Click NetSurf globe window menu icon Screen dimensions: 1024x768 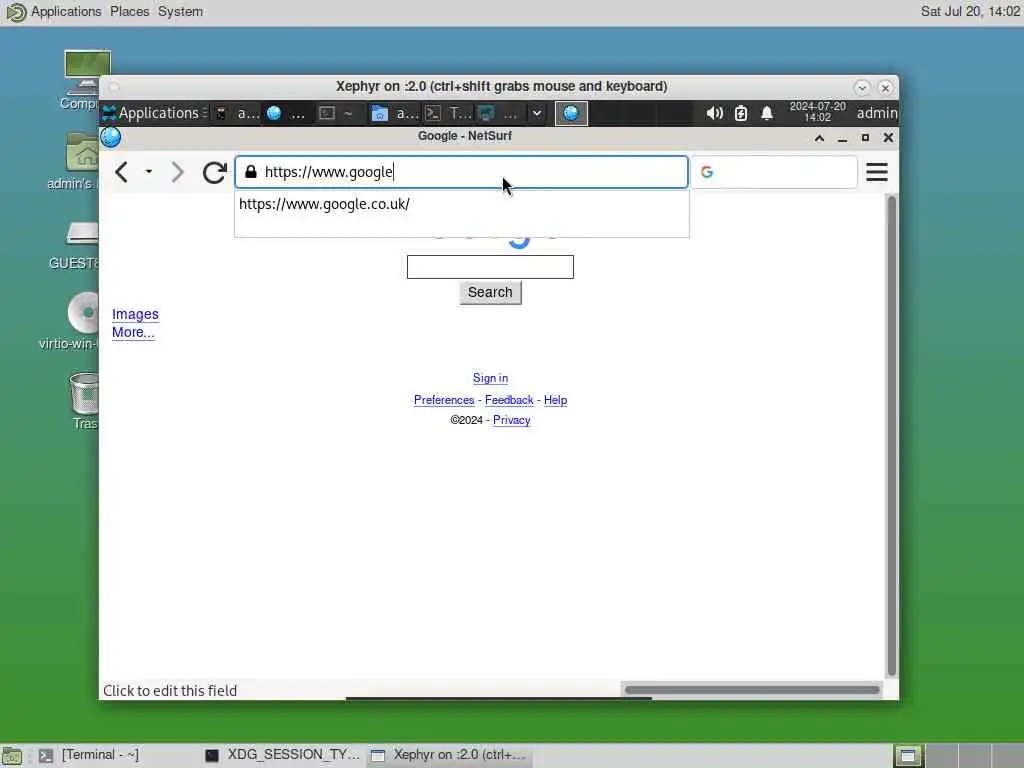click(x=110, y=137)
